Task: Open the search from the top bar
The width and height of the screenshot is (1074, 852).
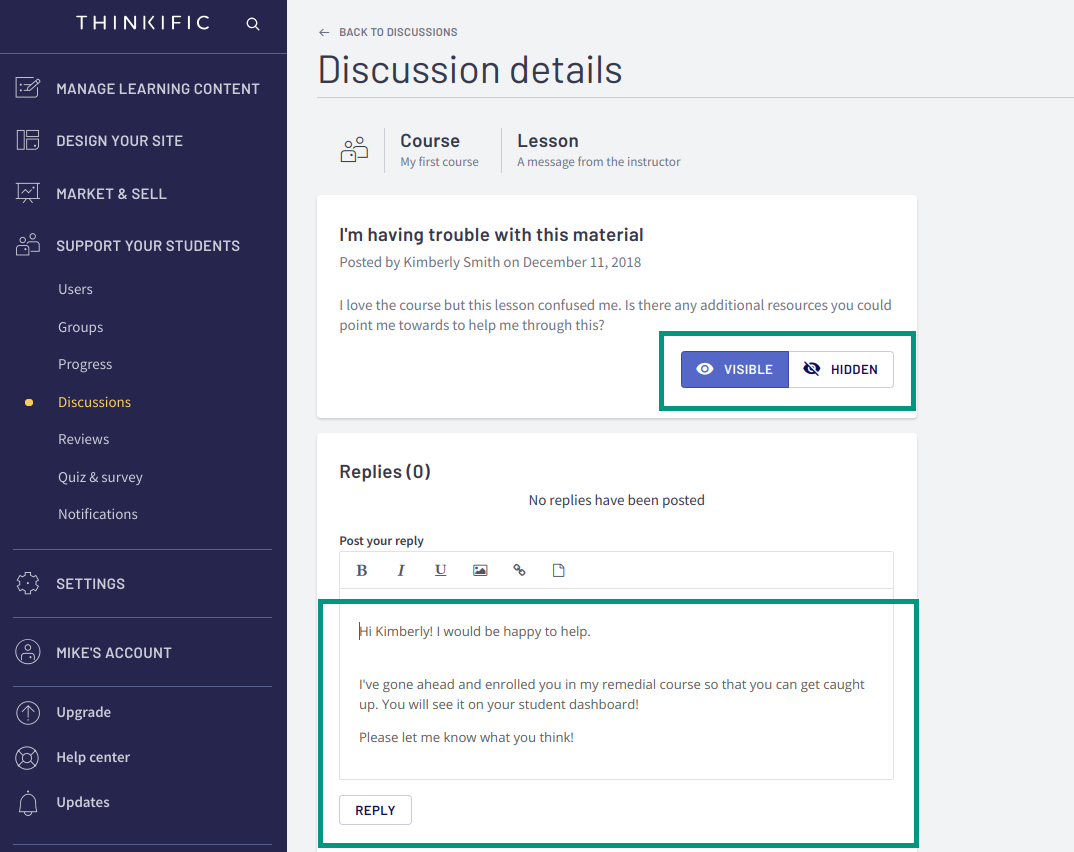Action: (x=252, y=23)
